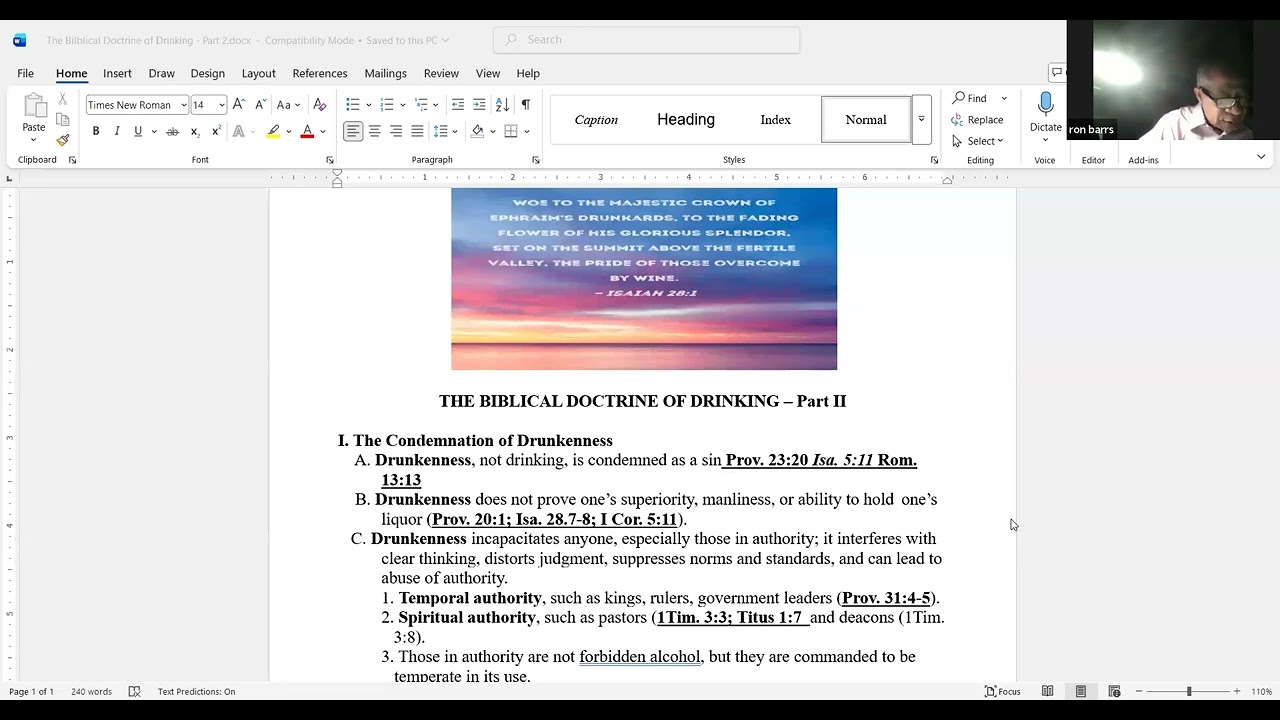Open the font size dropdown
Screen dimensions: 1280x720
coord(222,105)
